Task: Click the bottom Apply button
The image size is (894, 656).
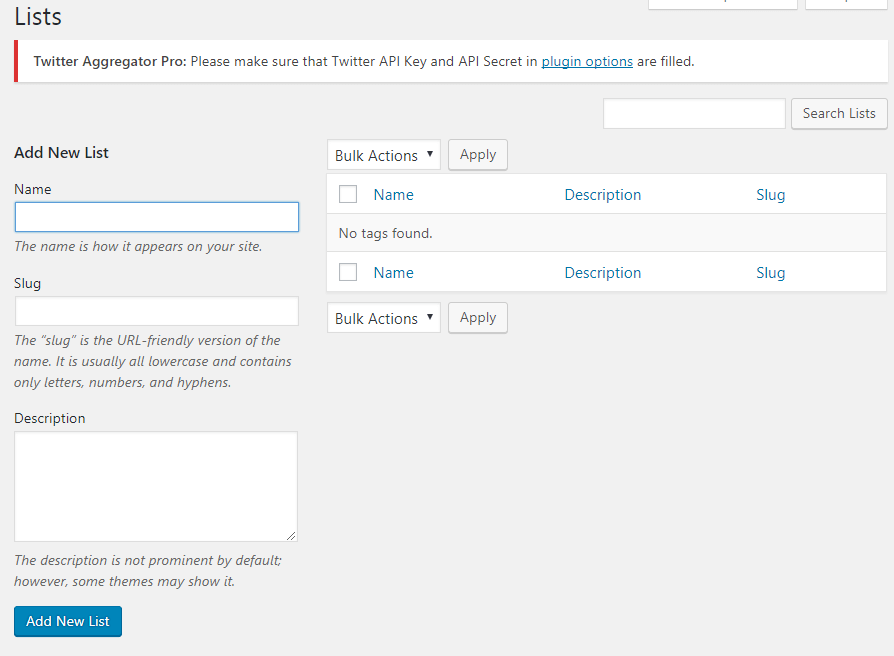Action: 478,318
